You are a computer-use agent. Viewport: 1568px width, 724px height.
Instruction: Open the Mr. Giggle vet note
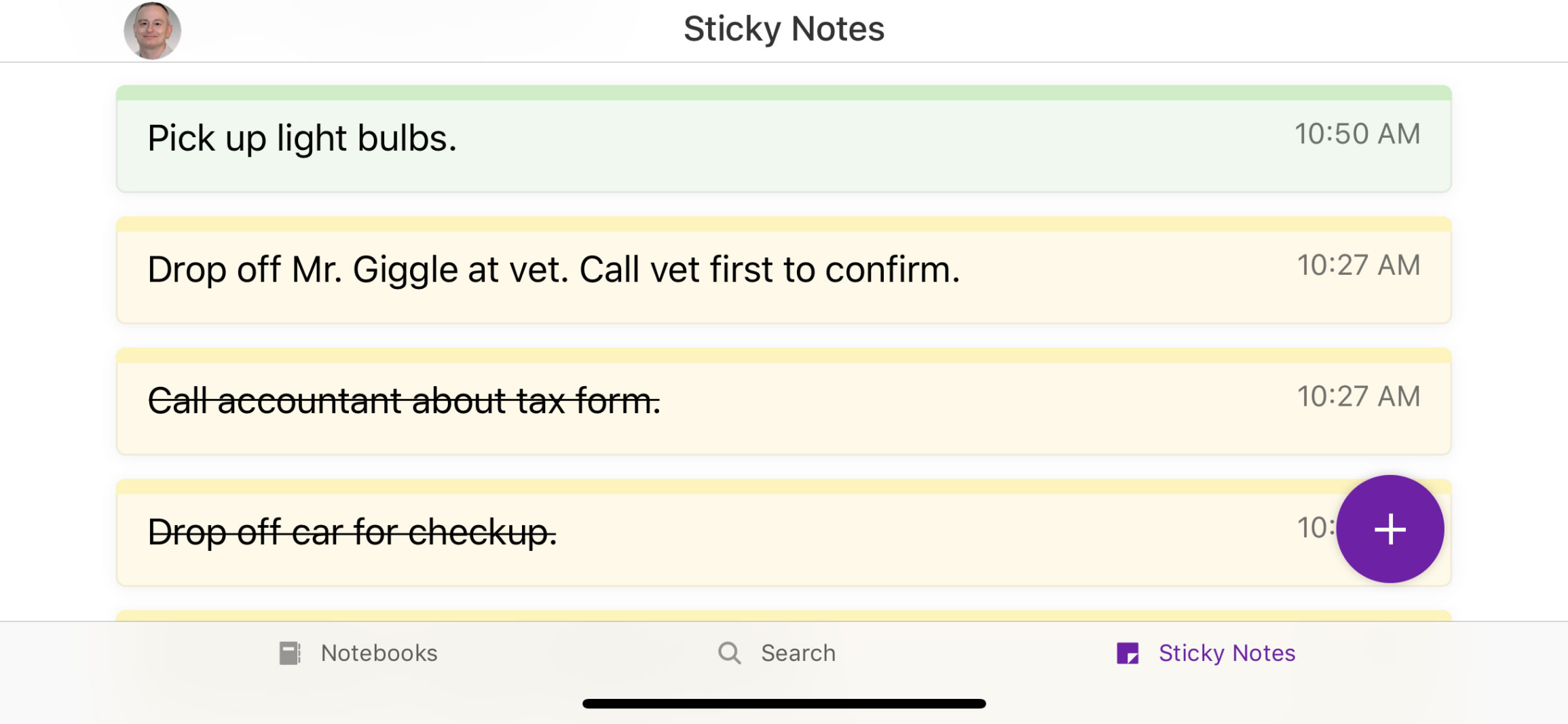click(553, 269)
